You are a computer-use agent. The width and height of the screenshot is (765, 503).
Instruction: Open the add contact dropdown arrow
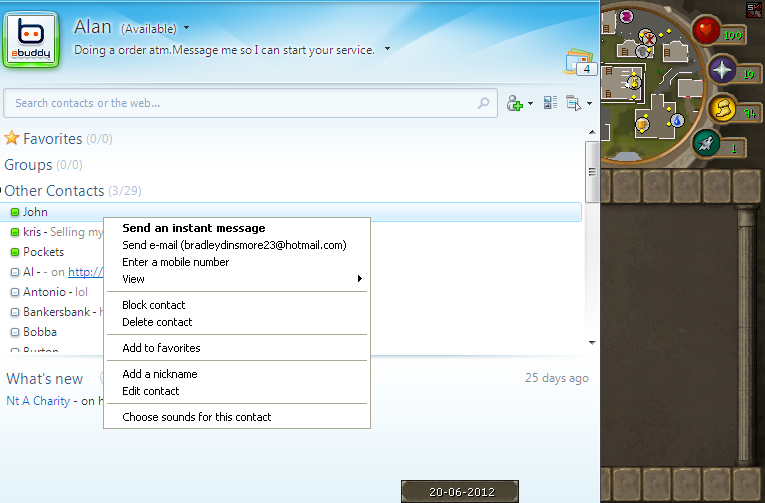(530, 103)
